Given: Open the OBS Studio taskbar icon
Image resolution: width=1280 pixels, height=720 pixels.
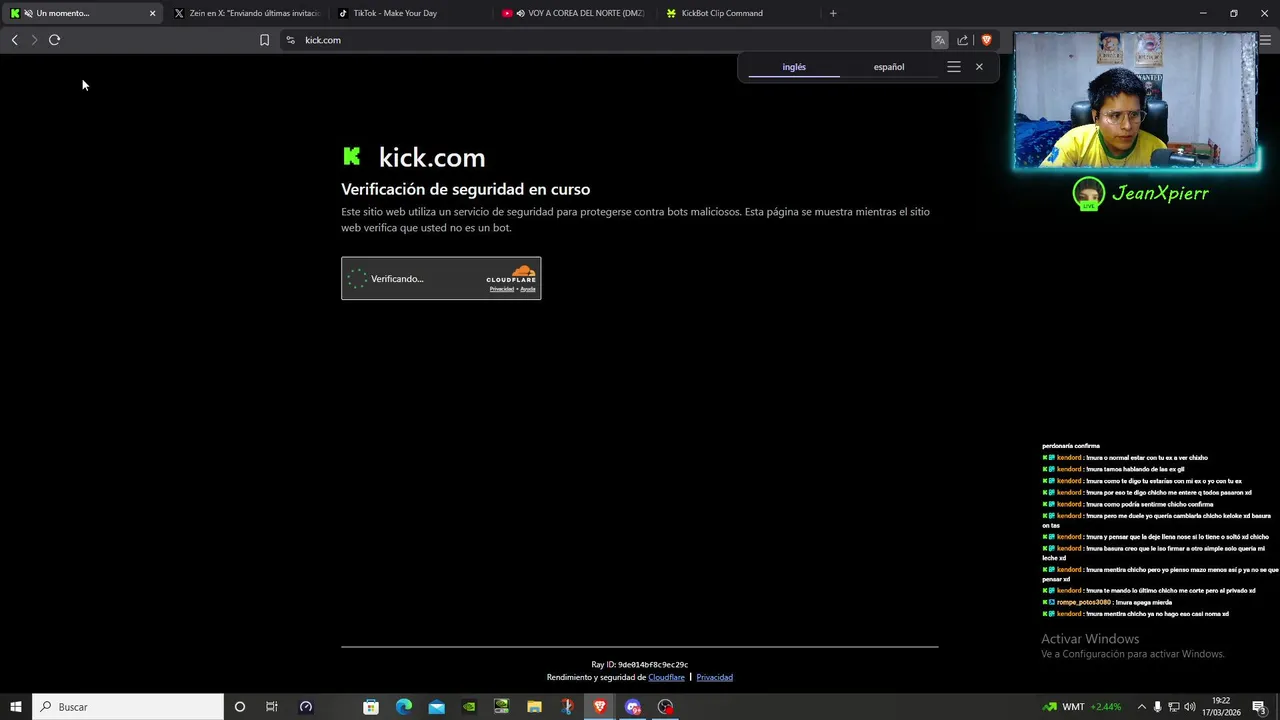Looking at the screenshot, I should pos(666,706).
